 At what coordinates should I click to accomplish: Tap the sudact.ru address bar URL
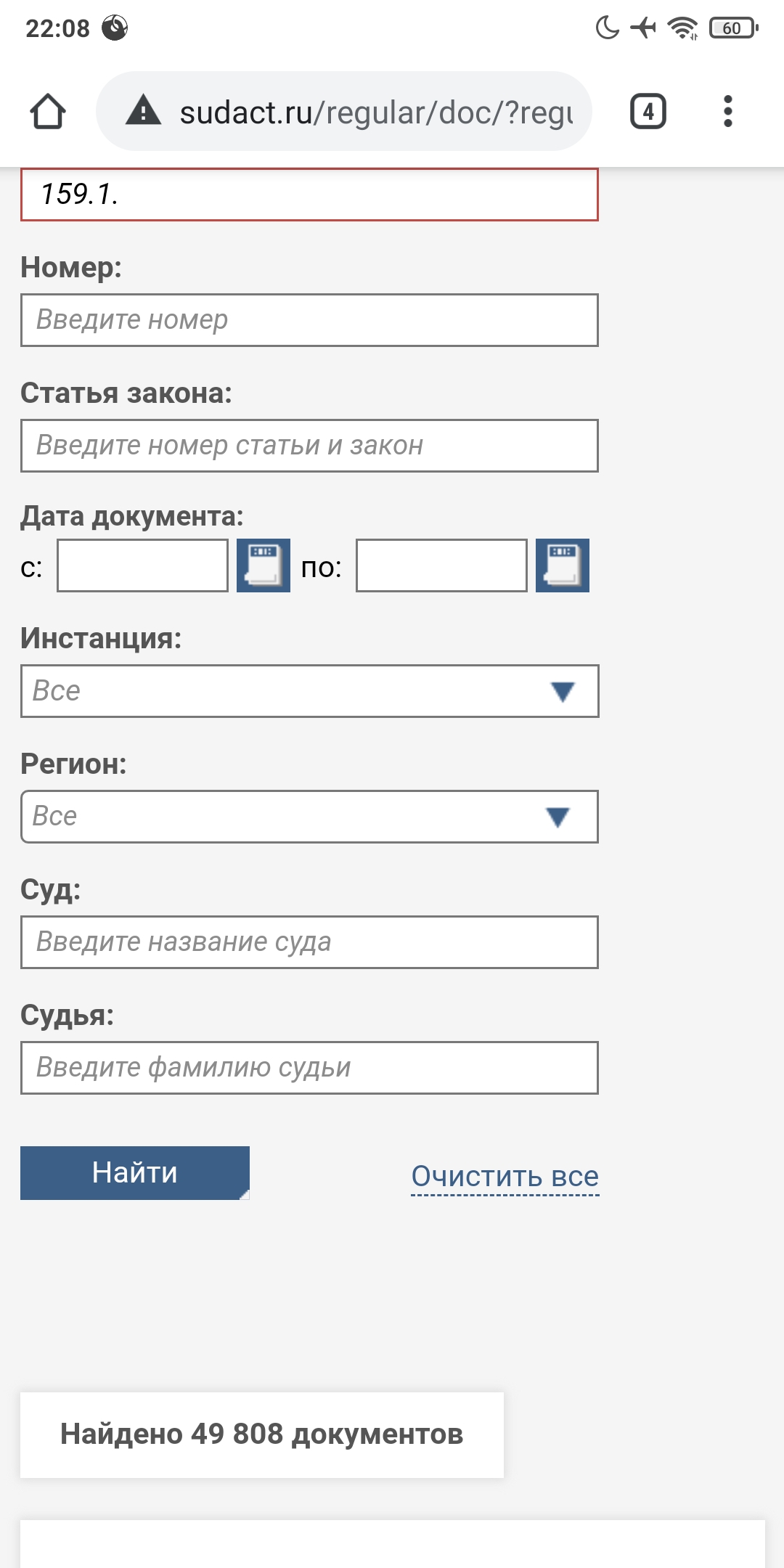coord(376,113)
